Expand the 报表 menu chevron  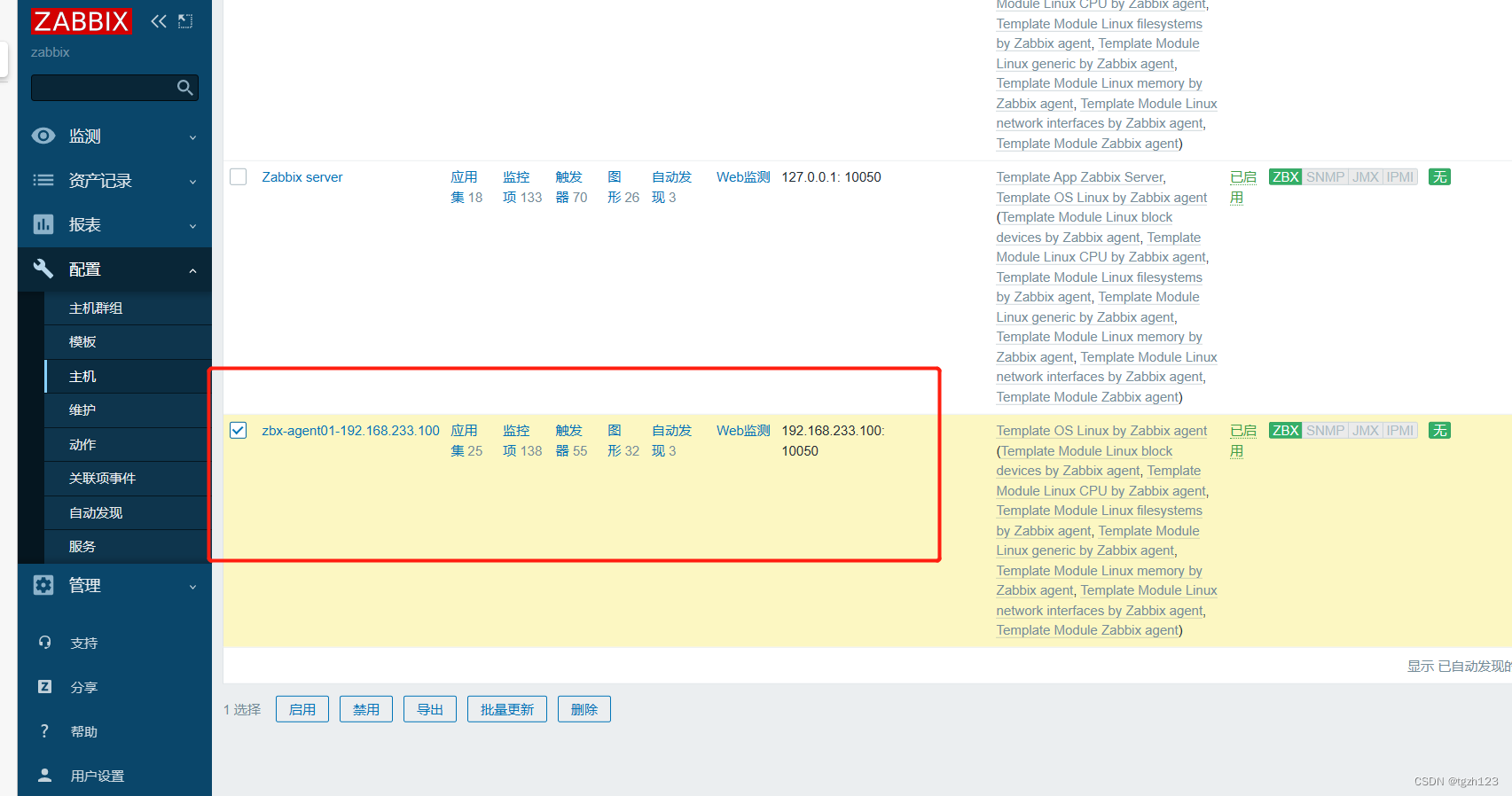pyautogui.click(x=192, y=226)
